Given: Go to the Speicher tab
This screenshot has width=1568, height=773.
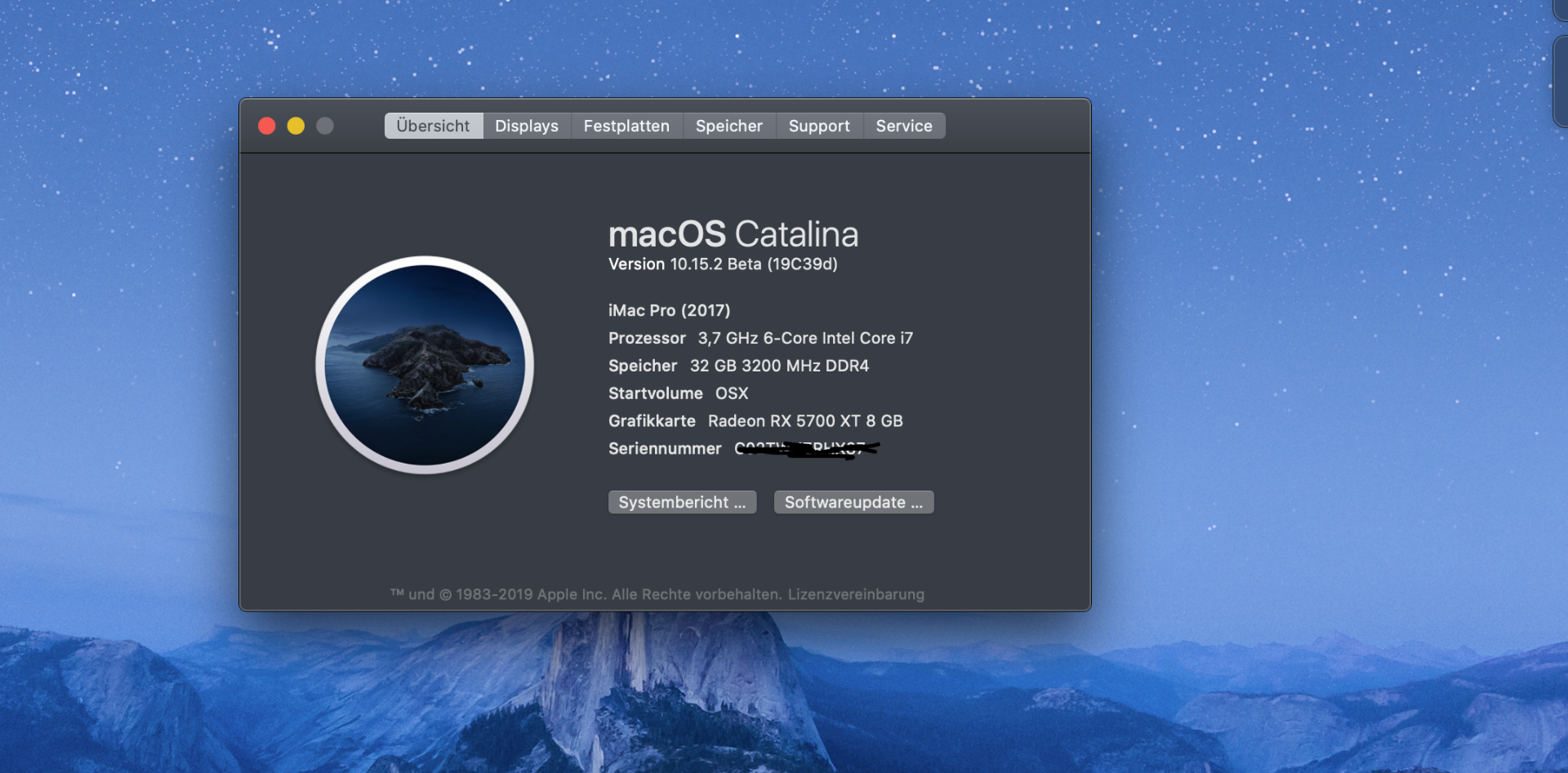Looking at the screenshot, I should coord(729,126).
